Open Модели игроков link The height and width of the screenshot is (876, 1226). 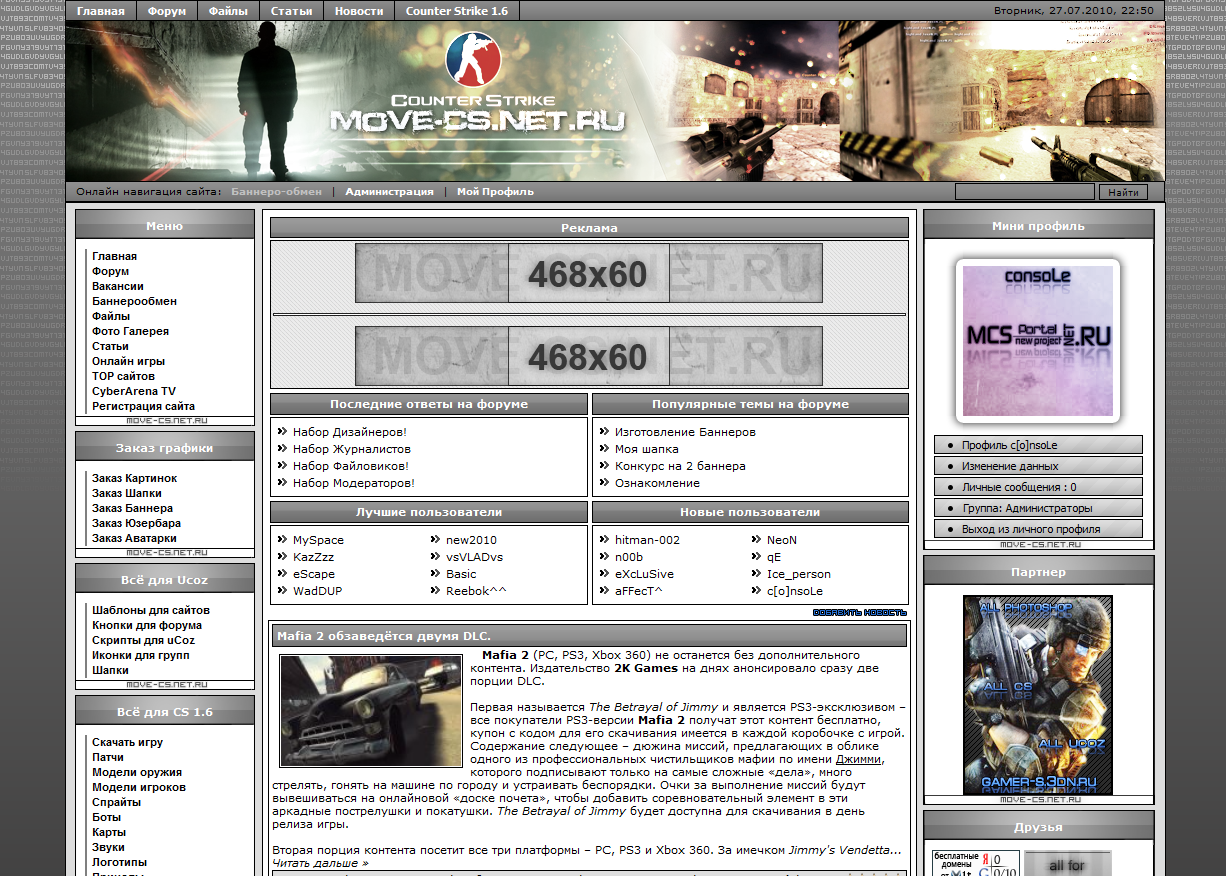click(137, 787)
